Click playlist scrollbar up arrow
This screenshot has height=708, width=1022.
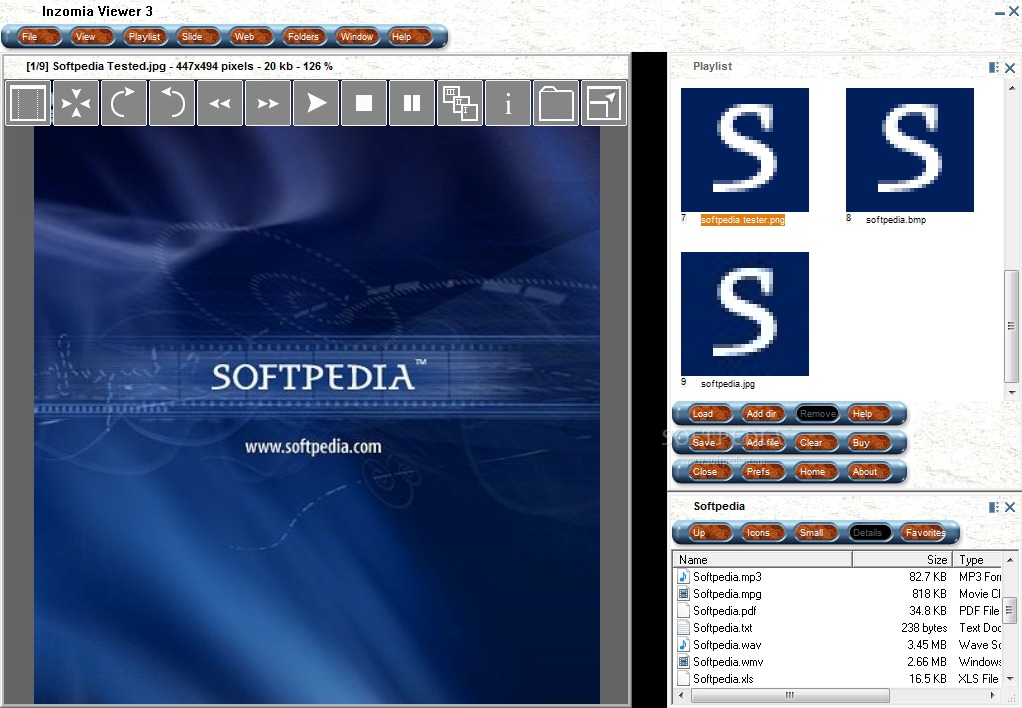pyautogui.click(x=1012, y=87)
